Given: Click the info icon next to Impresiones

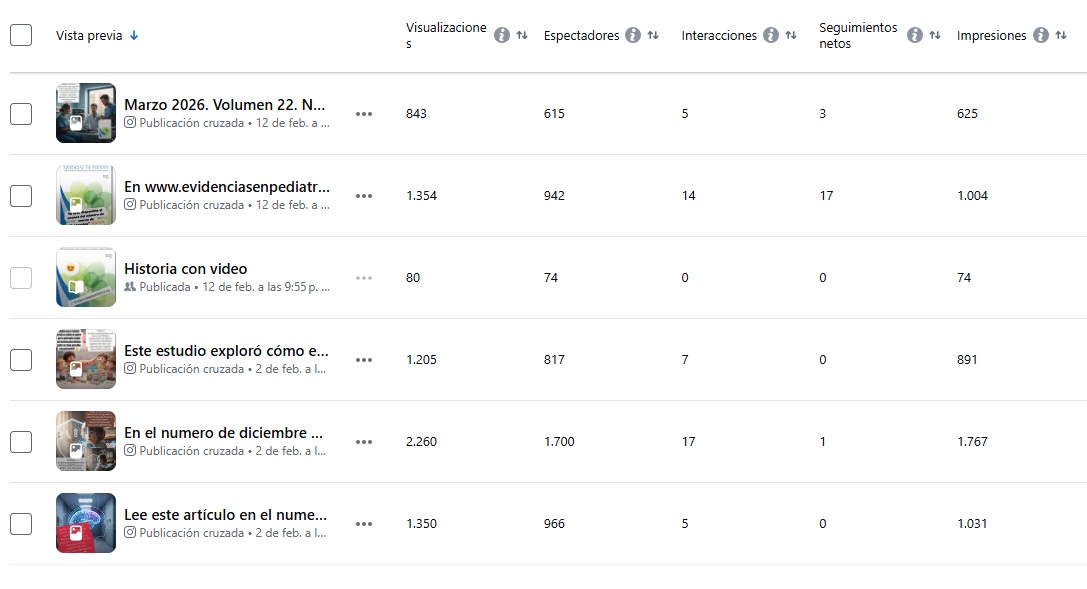Looking at the screenshot, I should [x=1040, y=35].
